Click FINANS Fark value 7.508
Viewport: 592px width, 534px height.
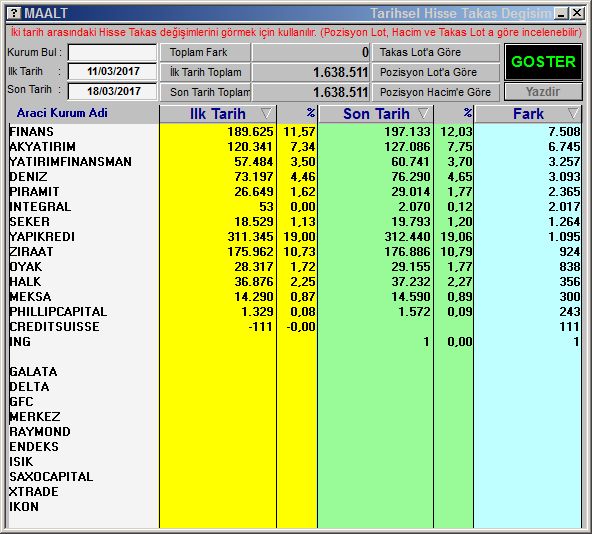(x=564, y=132)
